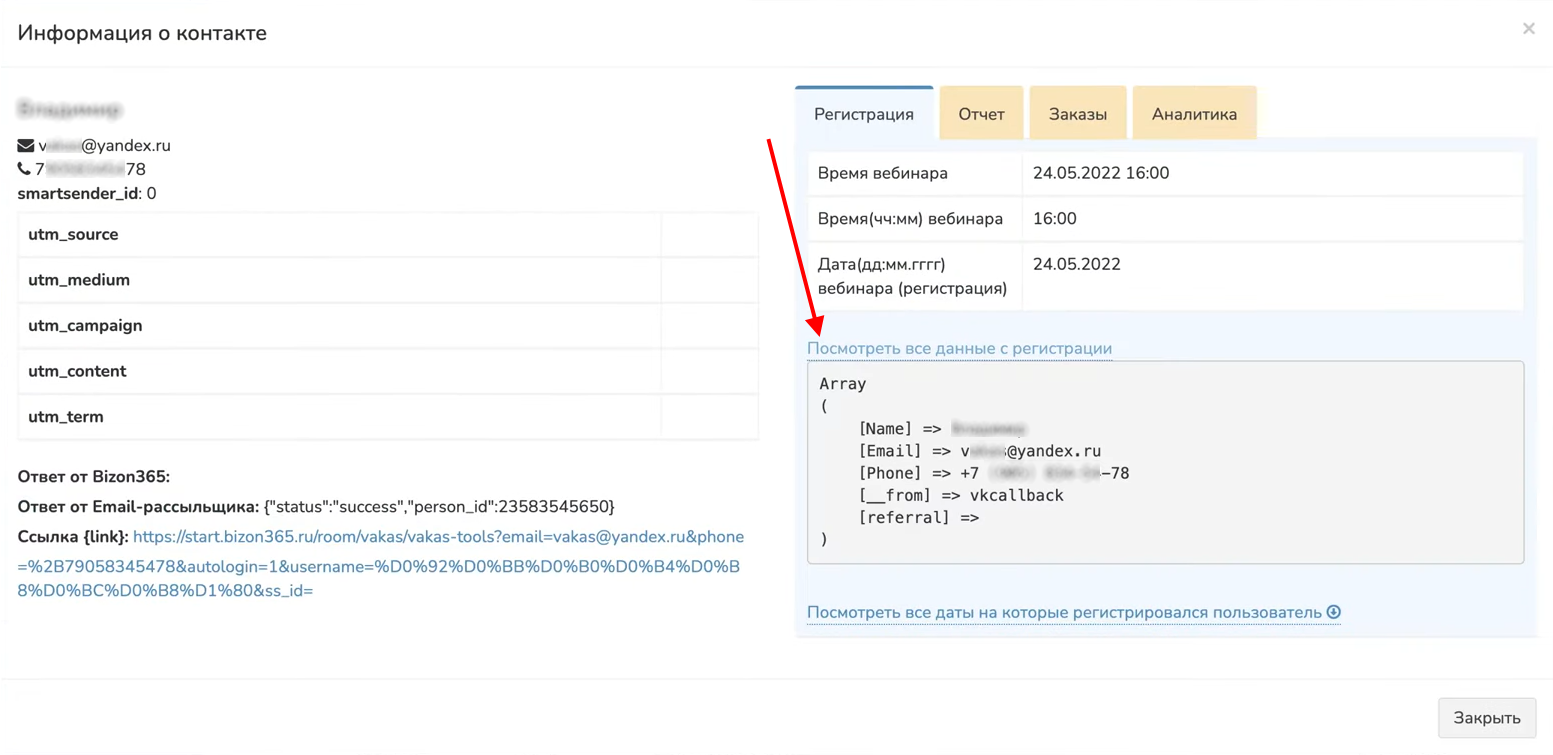Click the envelope icon beside the email address
Image resolution: width=1553 pixels, height=755 pixels.
26,146
